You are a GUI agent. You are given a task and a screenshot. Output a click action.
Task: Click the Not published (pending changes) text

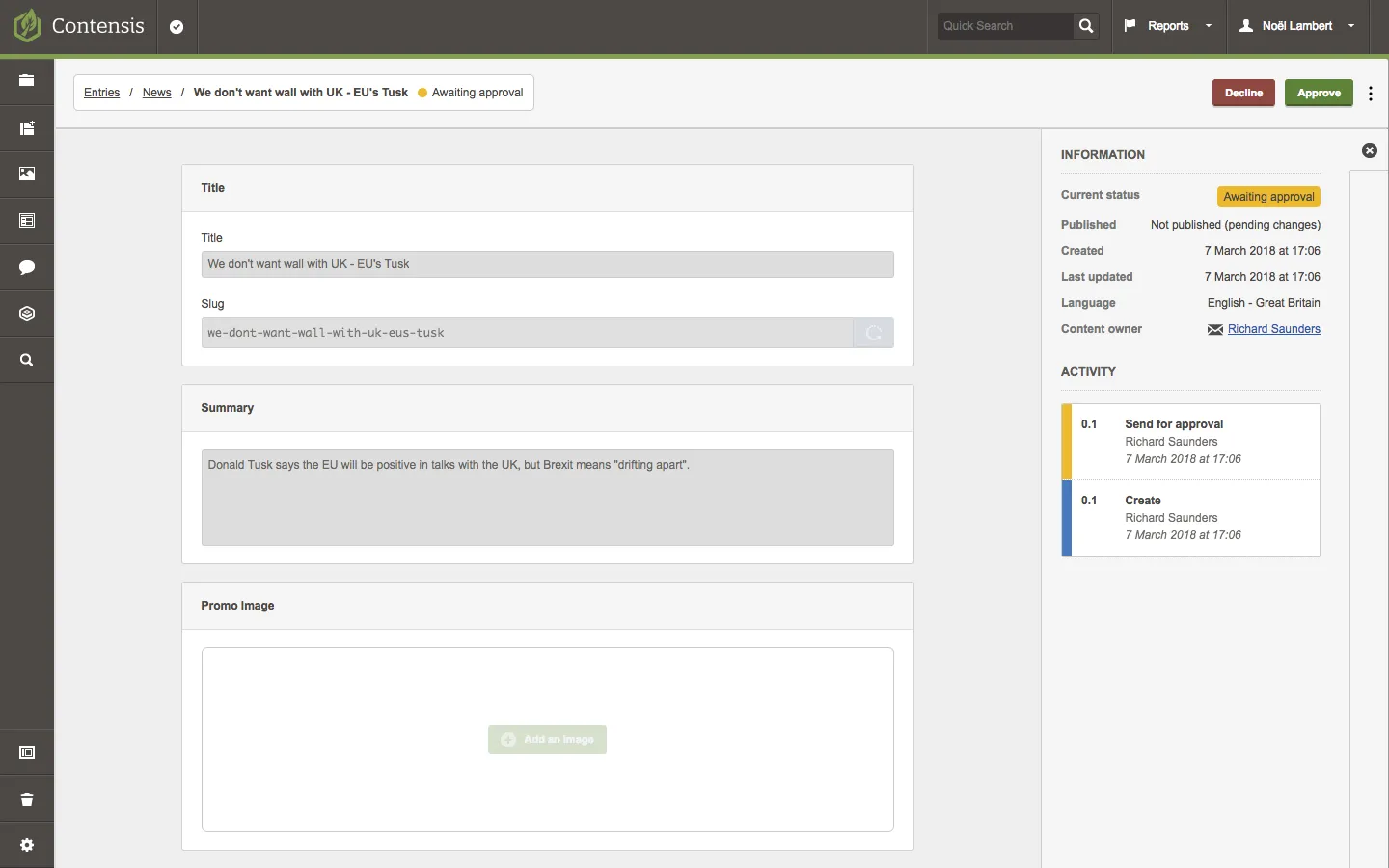(x=1236, y=225)
